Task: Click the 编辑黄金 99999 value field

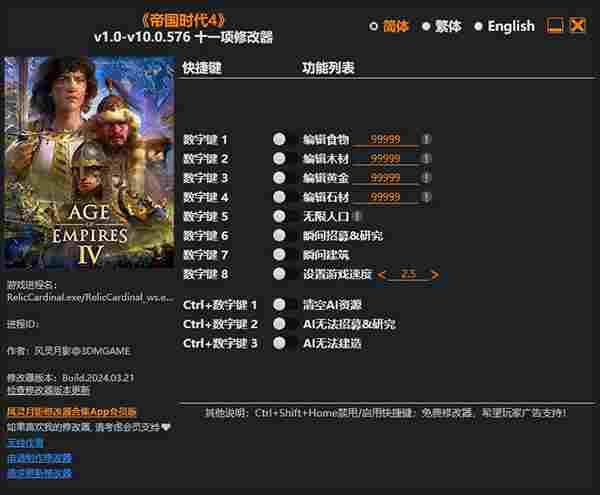Action: pos(385,177)
